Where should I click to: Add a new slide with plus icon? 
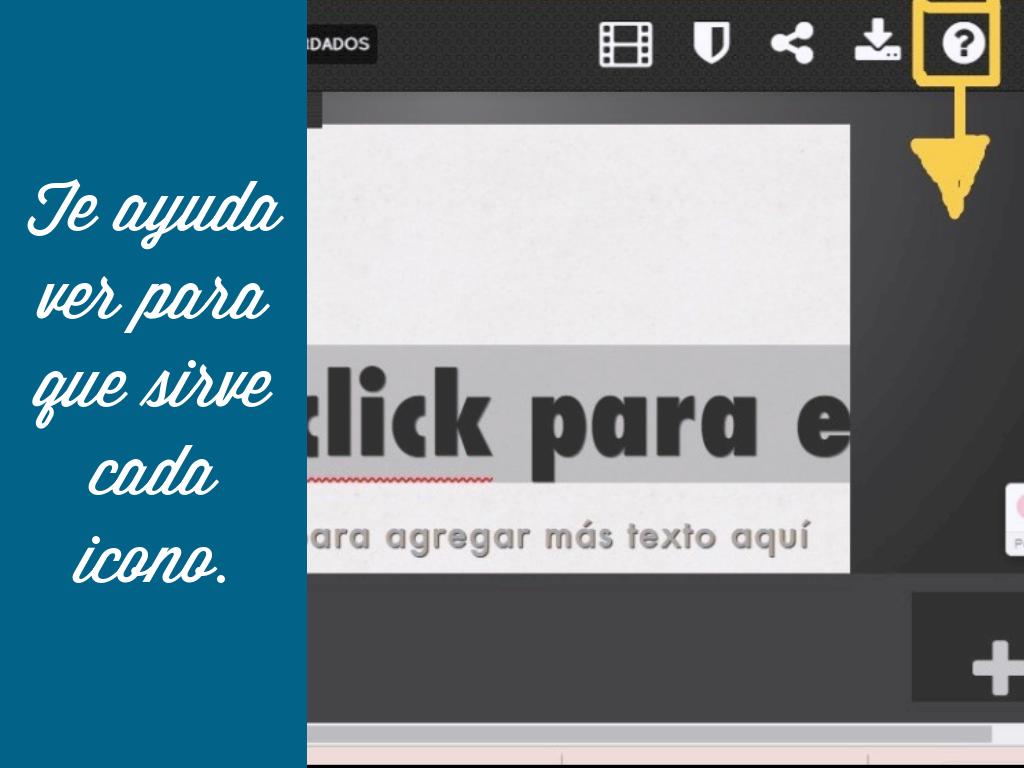pos(994,668)
